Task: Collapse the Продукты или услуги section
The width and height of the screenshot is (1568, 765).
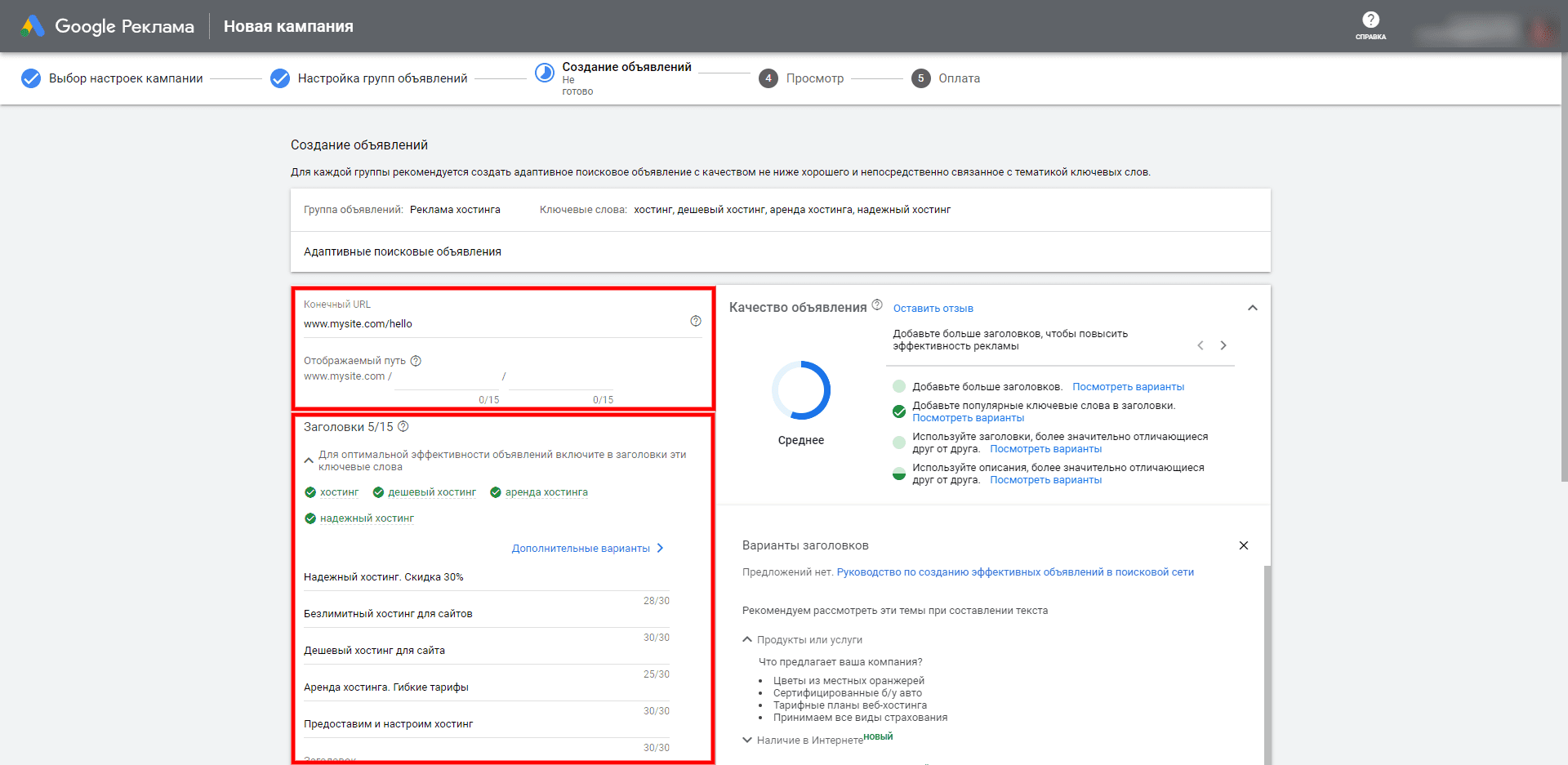Action: click(x=747, y=639)
